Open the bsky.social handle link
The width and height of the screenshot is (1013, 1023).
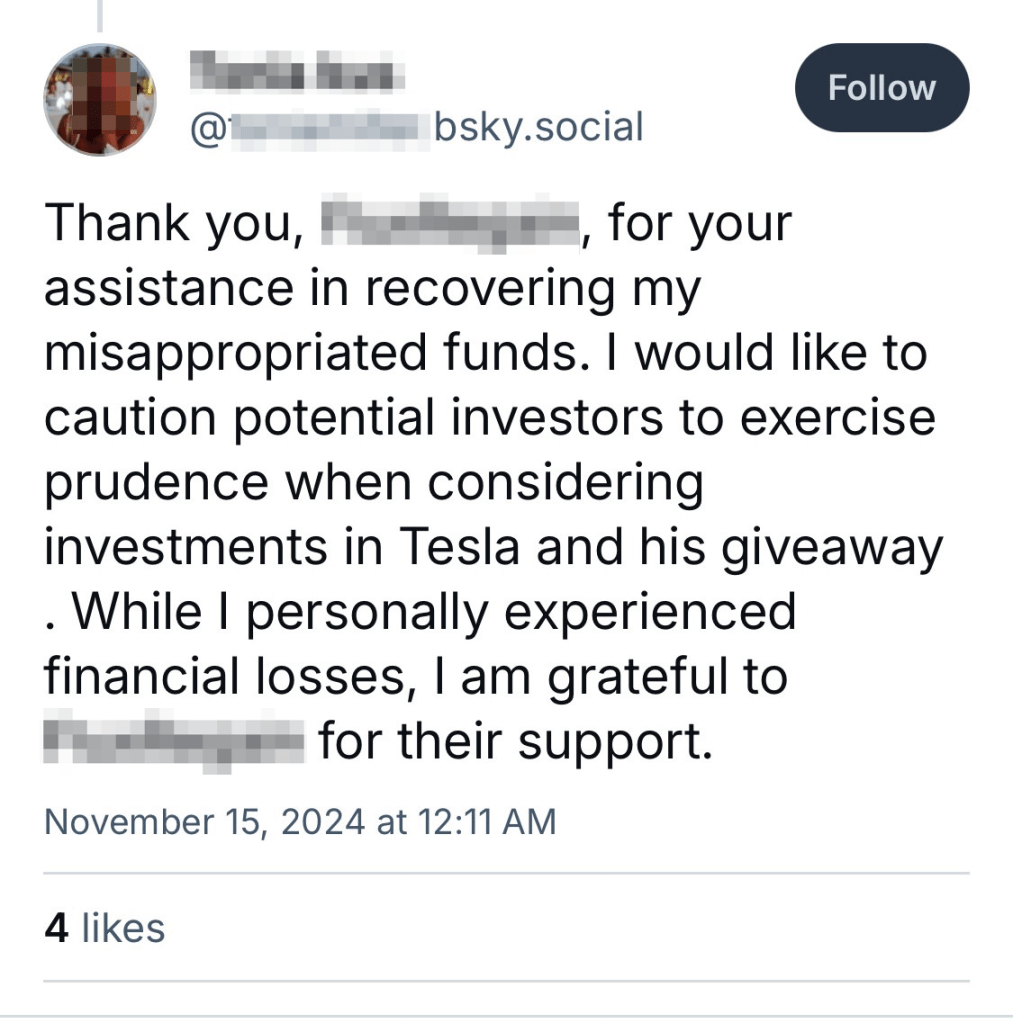(420, 127)
